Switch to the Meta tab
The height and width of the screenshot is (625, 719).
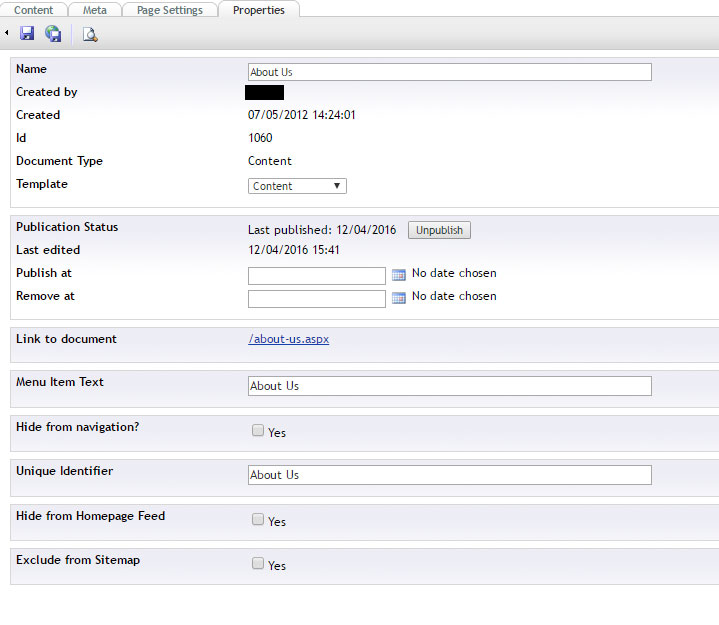click(94, 10)
